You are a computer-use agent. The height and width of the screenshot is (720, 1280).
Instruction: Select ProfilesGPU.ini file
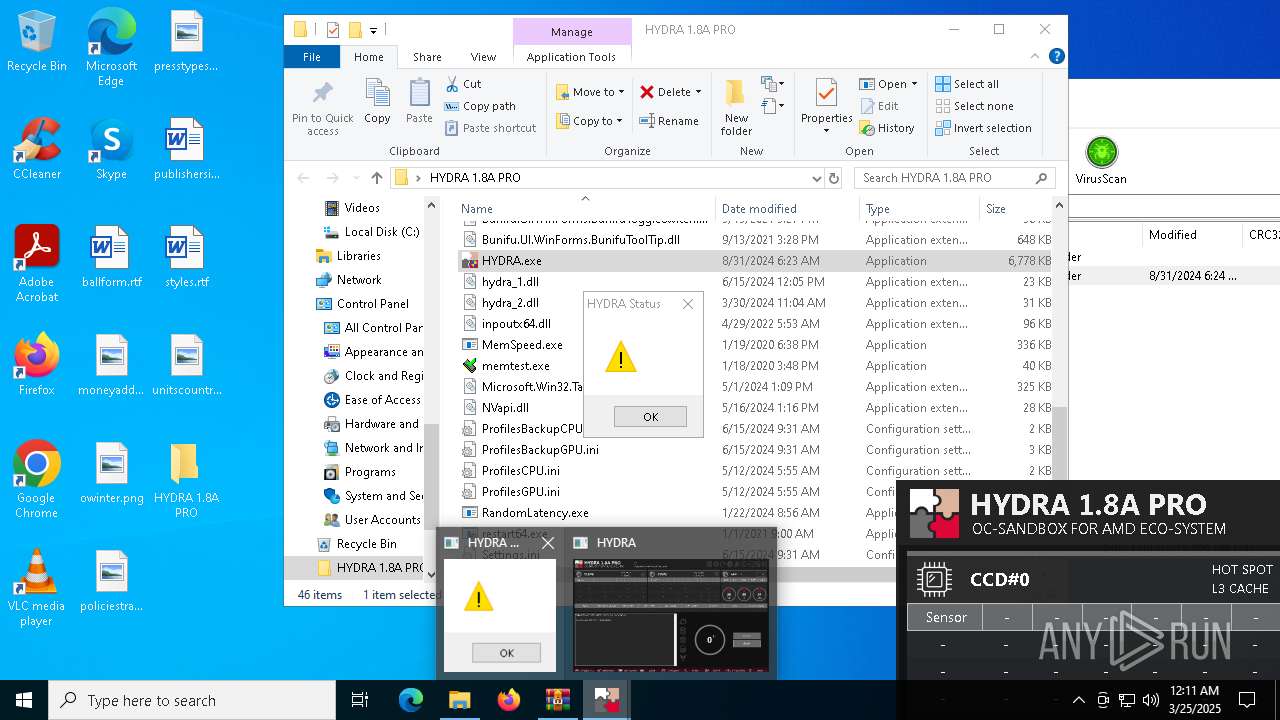pos(520,492)
